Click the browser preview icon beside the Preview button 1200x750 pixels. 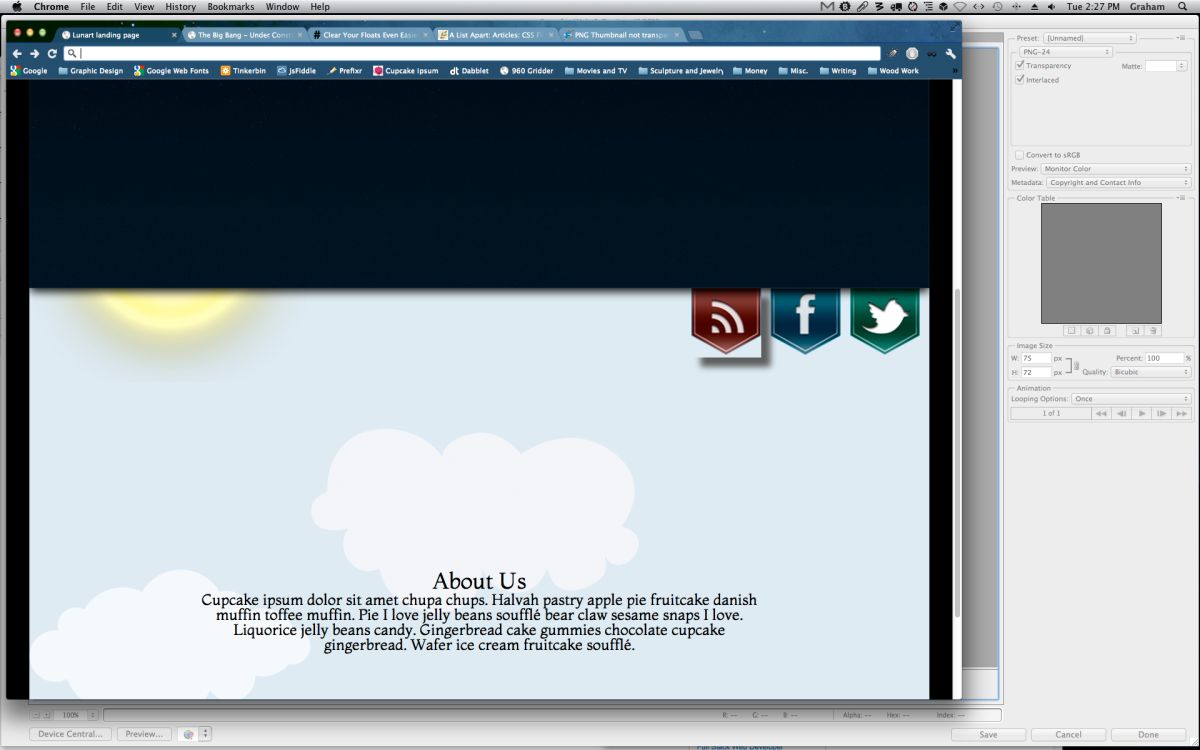pyautogui.click(x=188, y=734)
